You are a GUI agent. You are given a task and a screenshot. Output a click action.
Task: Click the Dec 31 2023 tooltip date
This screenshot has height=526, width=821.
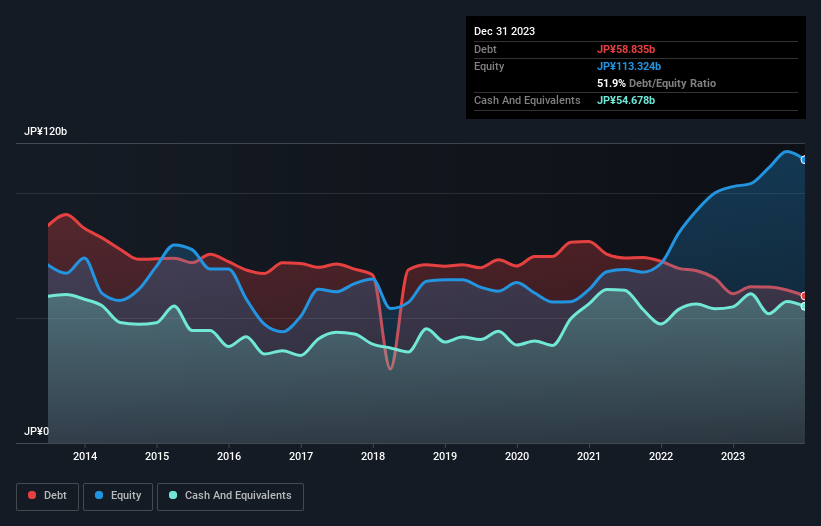point(504,31)
